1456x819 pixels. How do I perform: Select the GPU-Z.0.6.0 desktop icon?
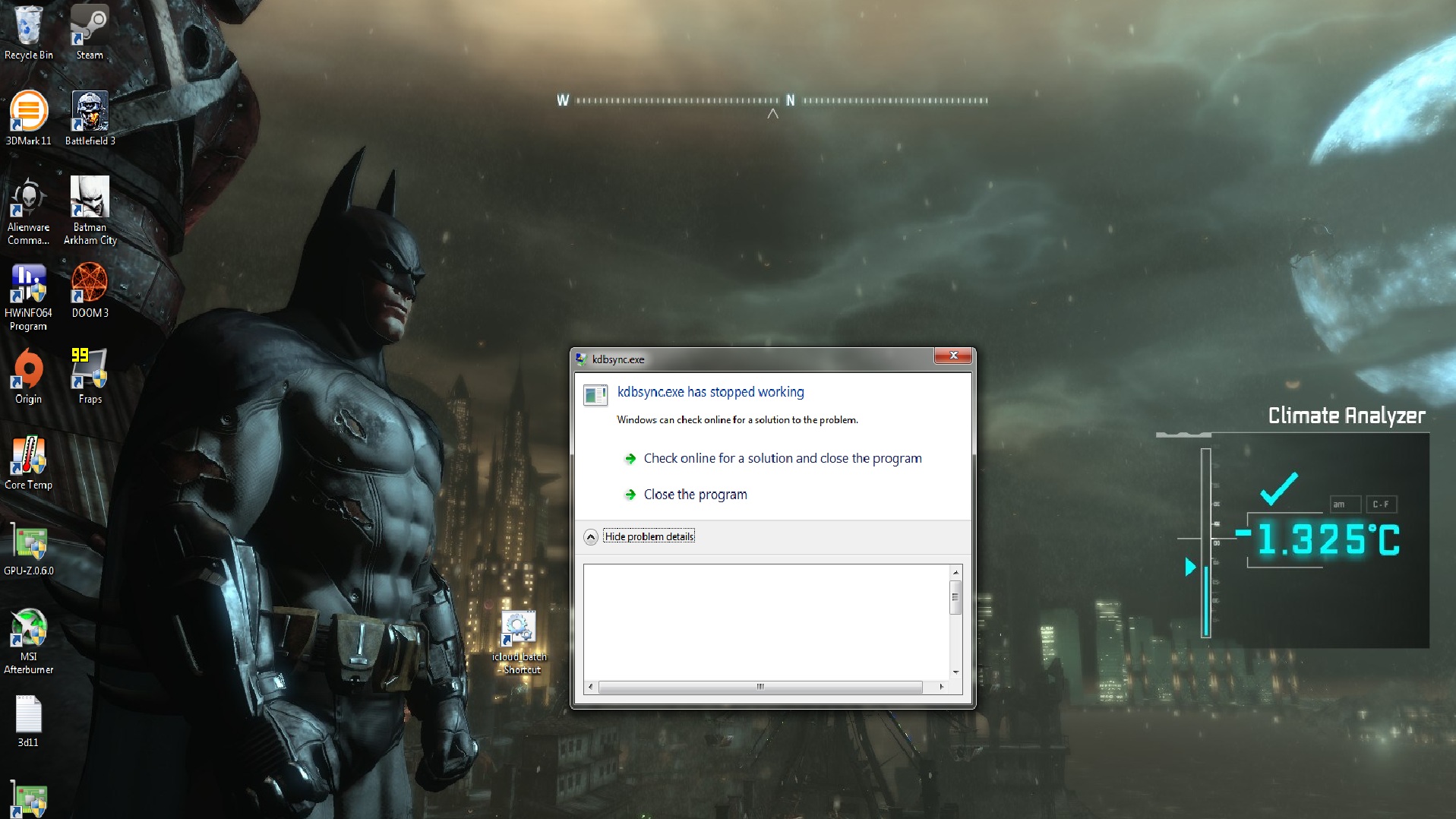point(28,549)
